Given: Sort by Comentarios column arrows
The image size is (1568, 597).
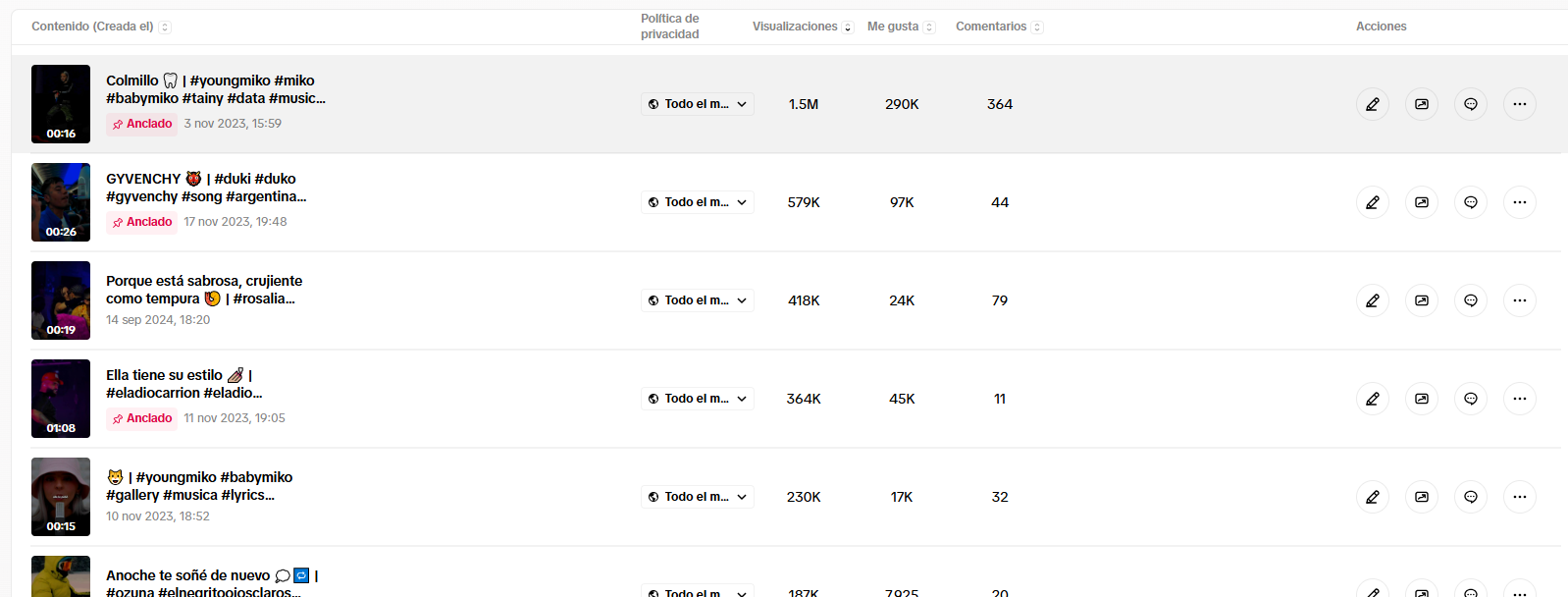Looking at the screenshot, I should click(1037, 27).
